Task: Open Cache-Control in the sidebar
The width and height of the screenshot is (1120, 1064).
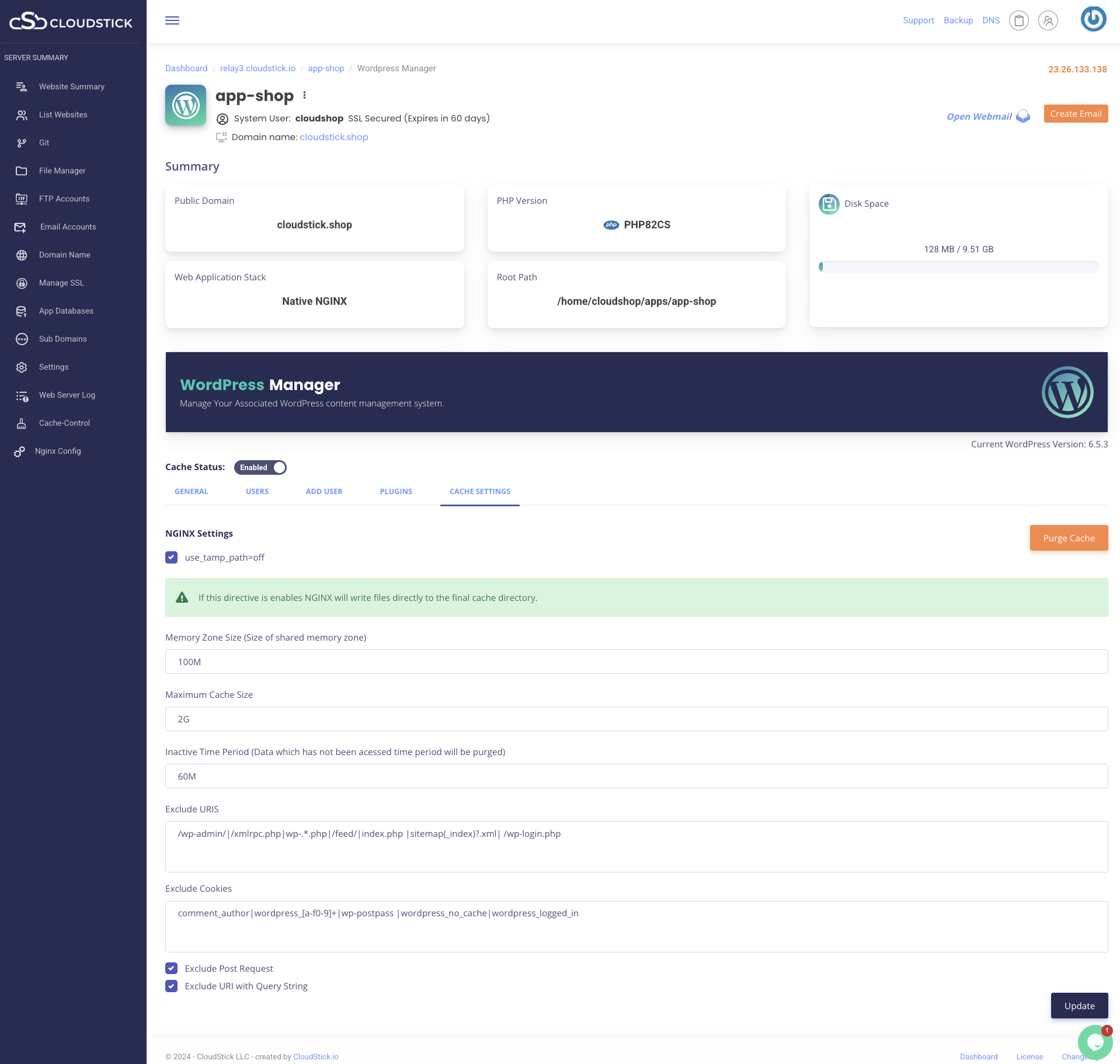Action: [x=64, y=423]
